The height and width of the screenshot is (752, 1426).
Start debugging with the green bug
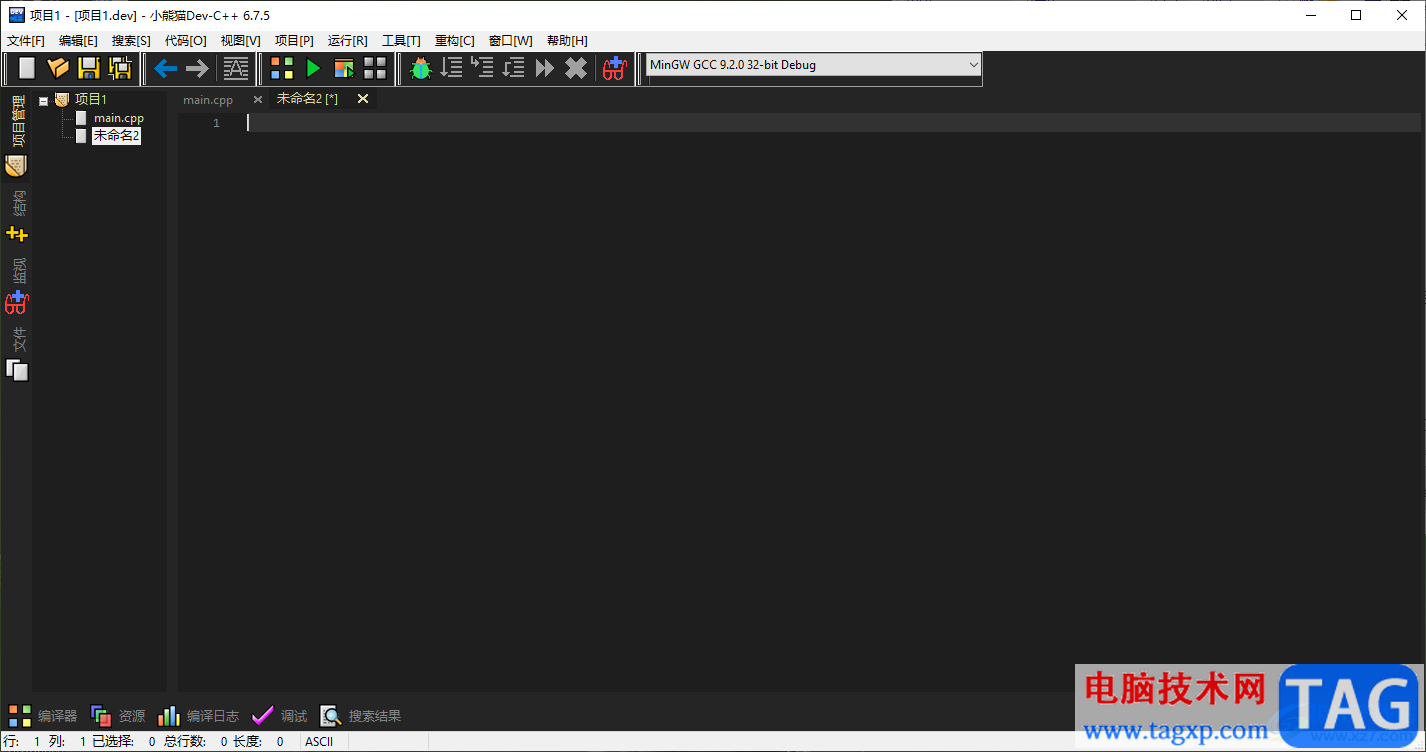[421, 68]
